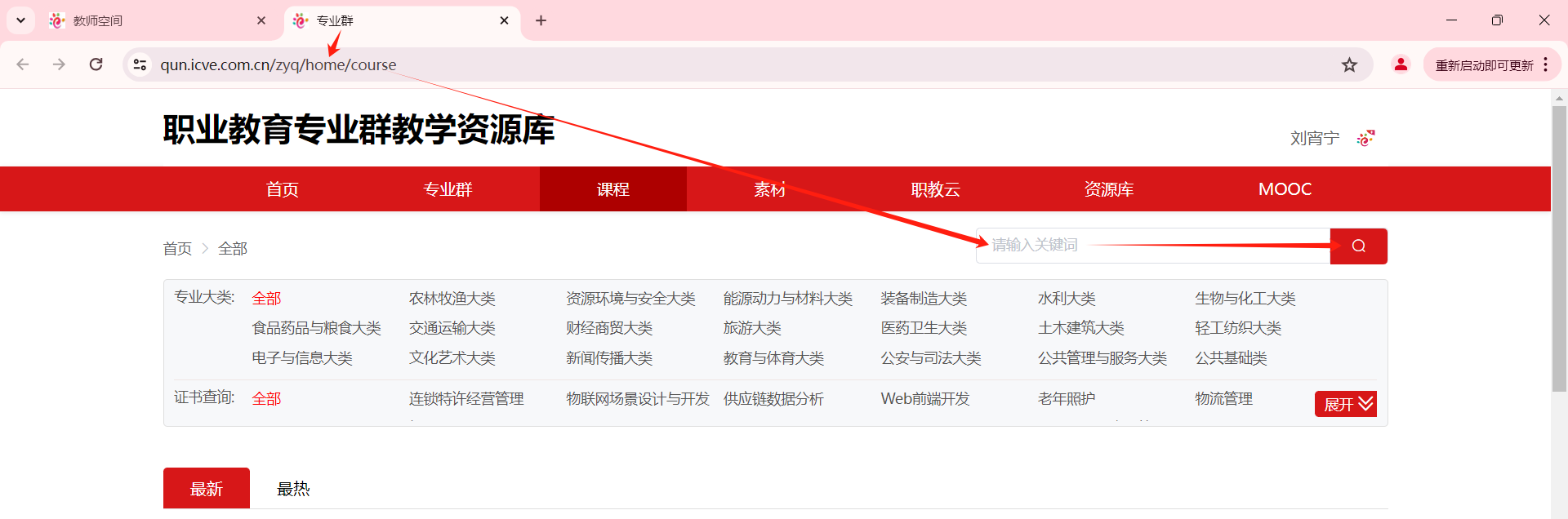
Task: Click the site information icon in address bar
Action: coord(140,64)
